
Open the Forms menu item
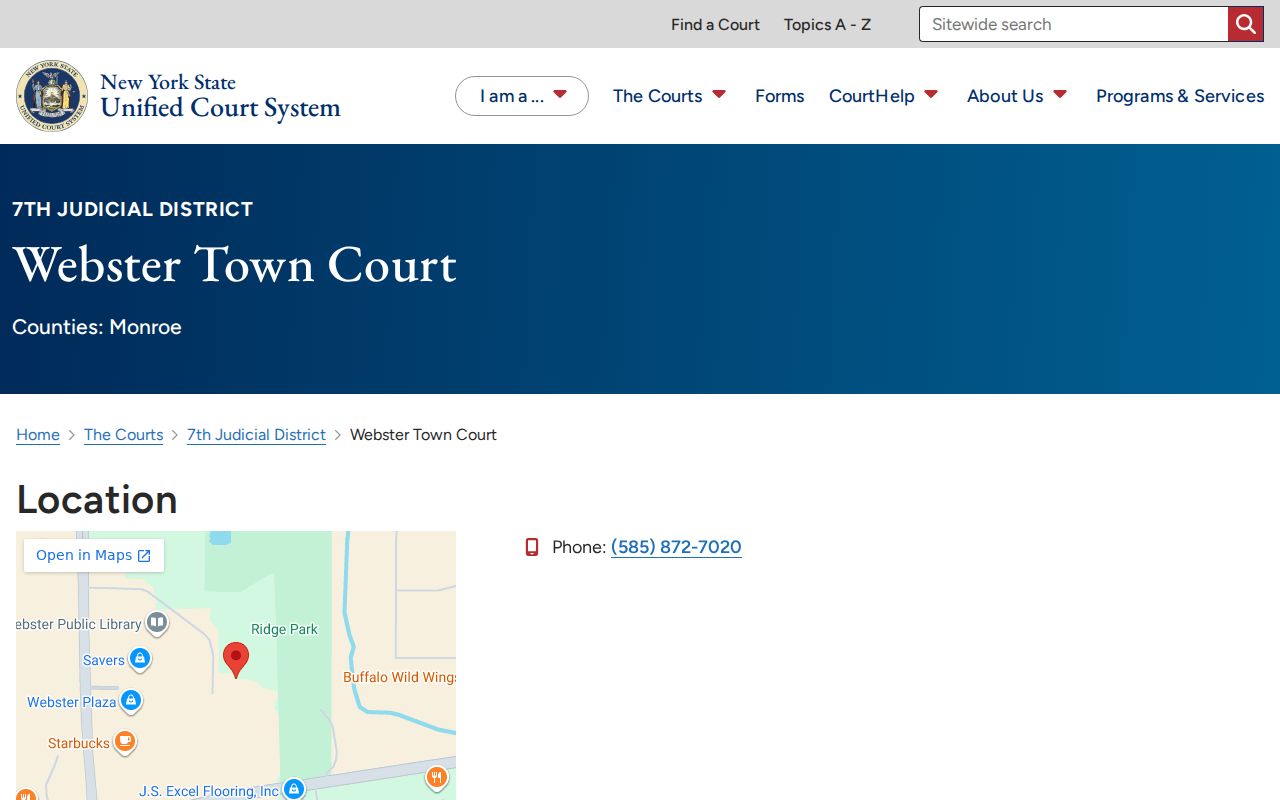click(780, 96)
